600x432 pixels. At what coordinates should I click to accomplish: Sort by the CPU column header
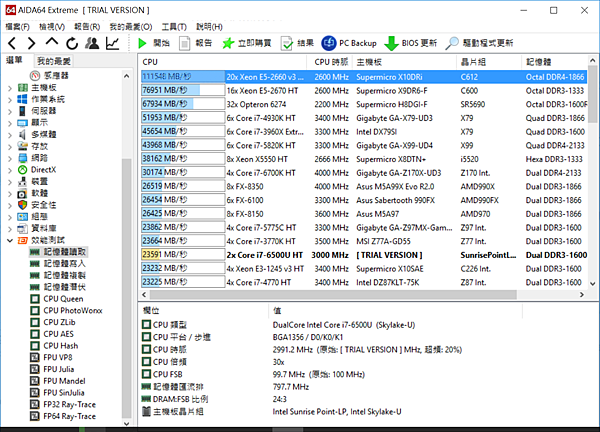click(x=223, y=62)
